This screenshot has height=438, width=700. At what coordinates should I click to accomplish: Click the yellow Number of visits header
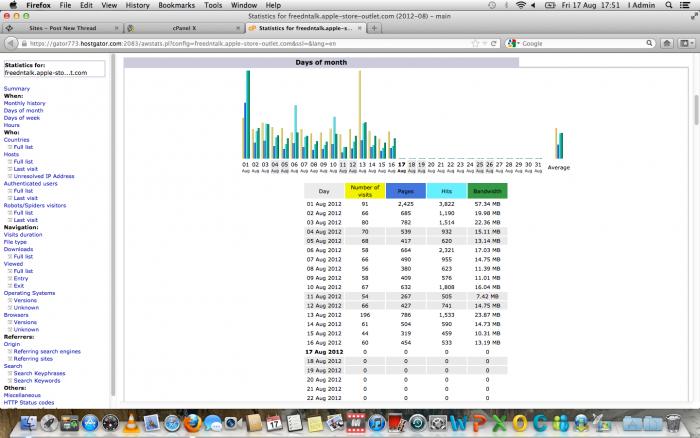pyautogui.click(x=365, y=191)
